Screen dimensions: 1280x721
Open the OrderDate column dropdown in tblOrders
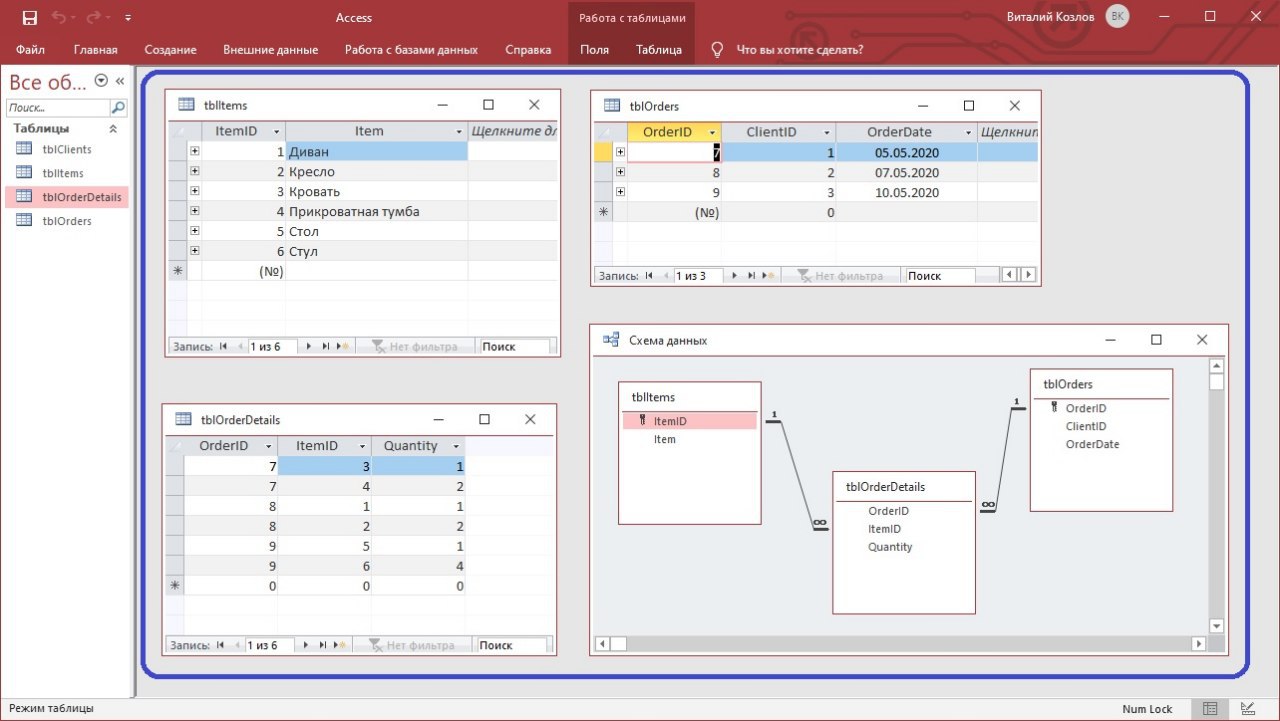(968, 132)
